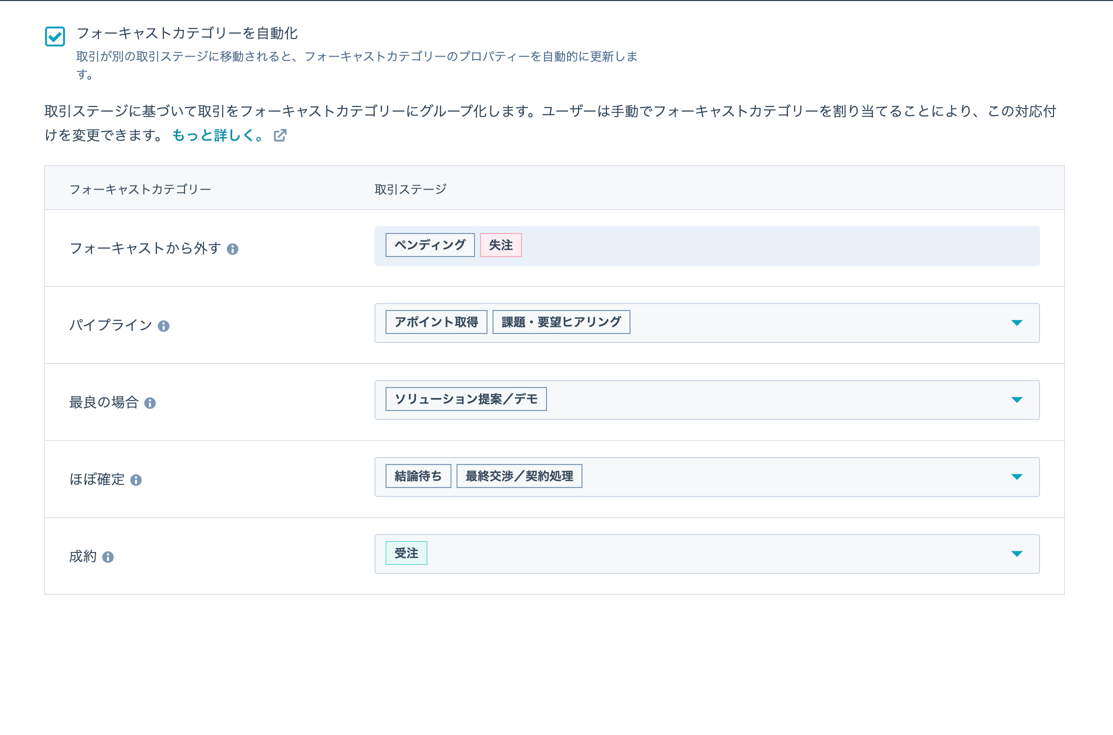The height and width of the screenshot is (735, 1113).
Task: Expand the 最良の場合 stage dropdown arrow
Action: point(1016,400)
